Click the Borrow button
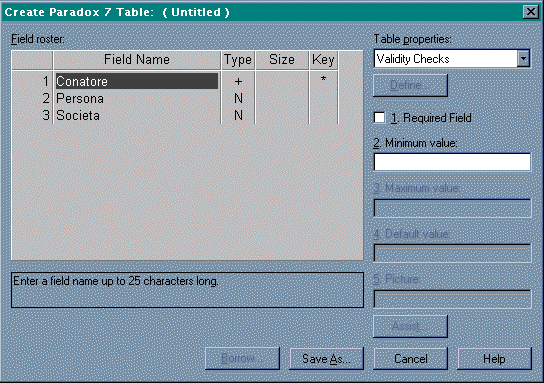Screen dimensions: 544x383 (x=242, y=358)
